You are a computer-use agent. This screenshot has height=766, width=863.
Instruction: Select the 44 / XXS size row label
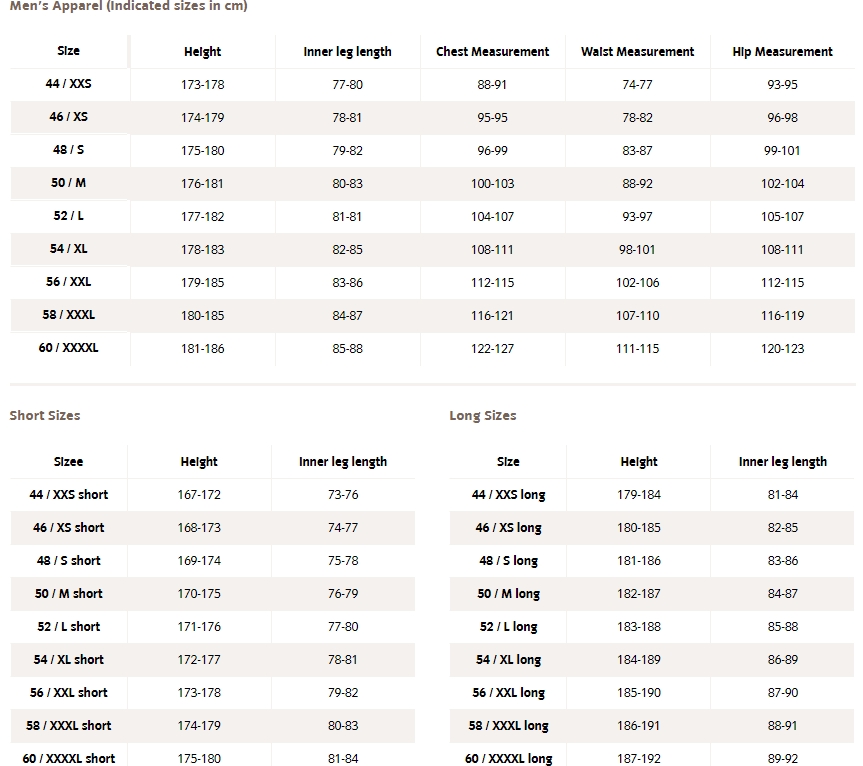click(x=69, y=84)
